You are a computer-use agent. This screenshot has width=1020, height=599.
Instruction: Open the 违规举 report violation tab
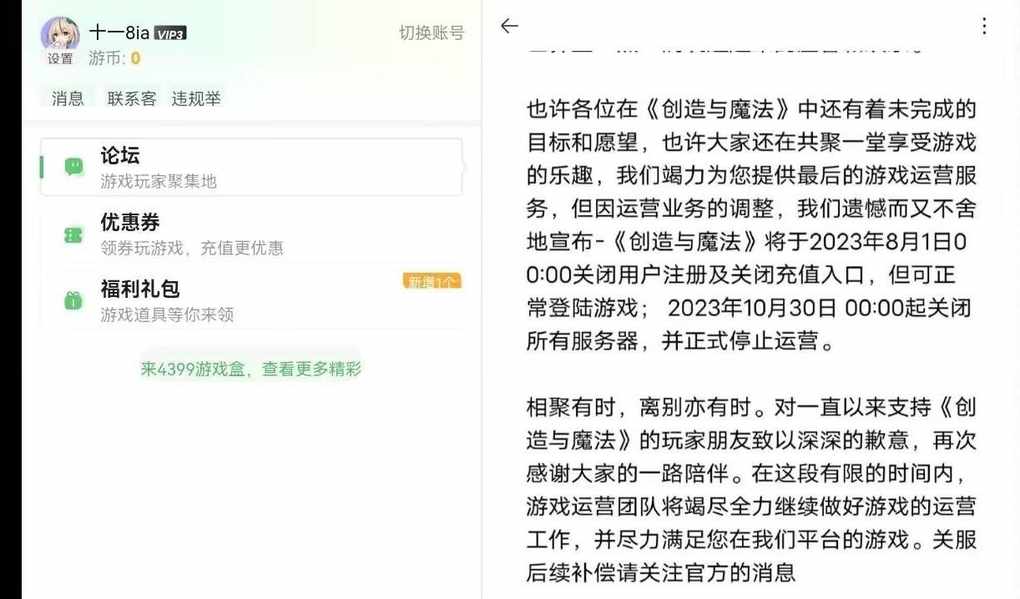pyautogui.click(x=196, y=98)
